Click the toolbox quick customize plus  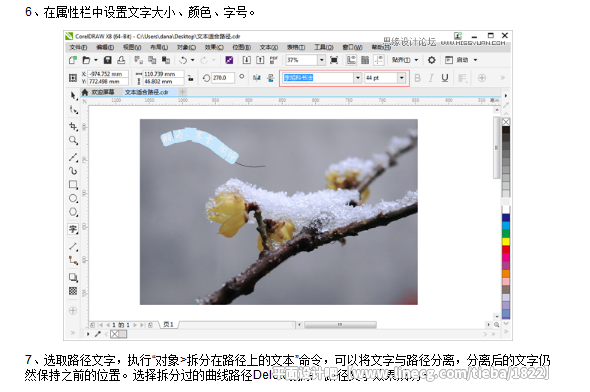point(73,310)
